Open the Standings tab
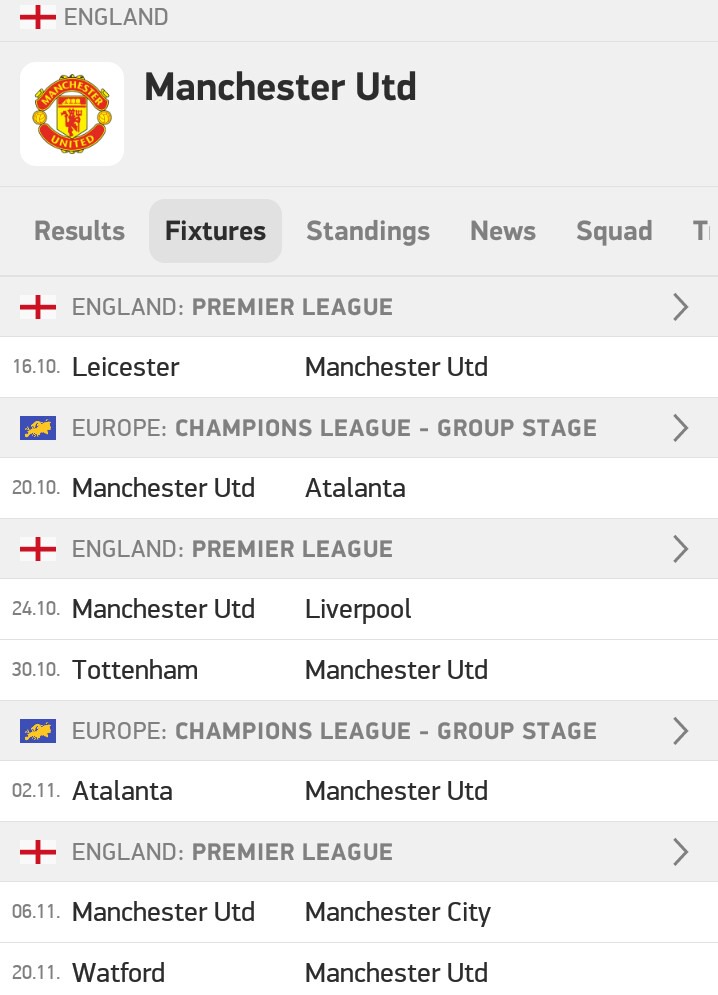 pos(368,231)
